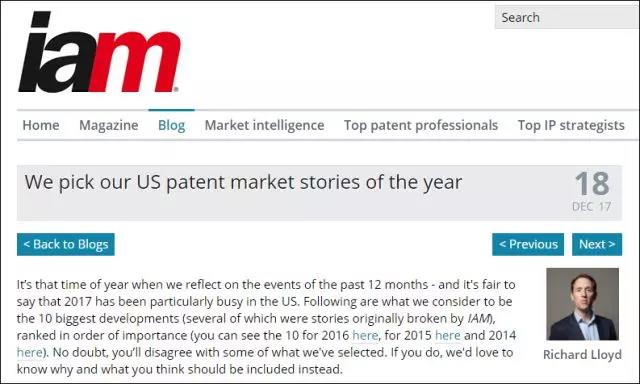Go to the Next blog post

[597, 244]
